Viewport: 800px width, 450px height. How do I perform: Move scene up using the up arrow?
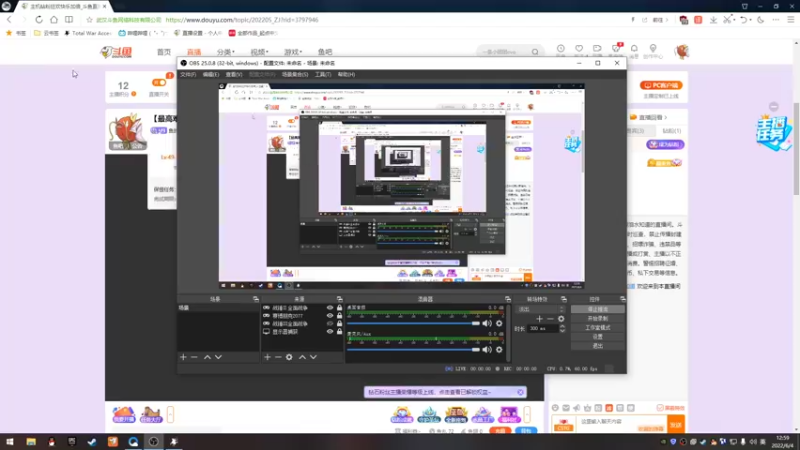point(207,357)
